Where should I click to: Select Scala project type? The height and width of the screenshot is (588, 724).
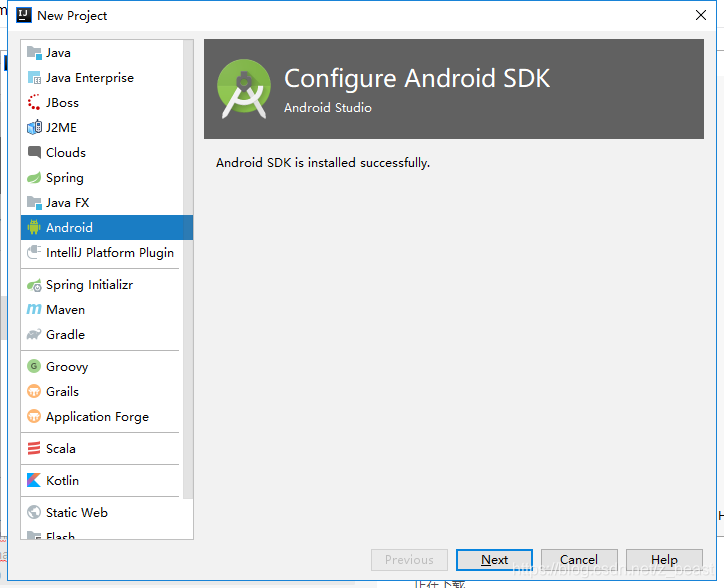click(102, 449)
